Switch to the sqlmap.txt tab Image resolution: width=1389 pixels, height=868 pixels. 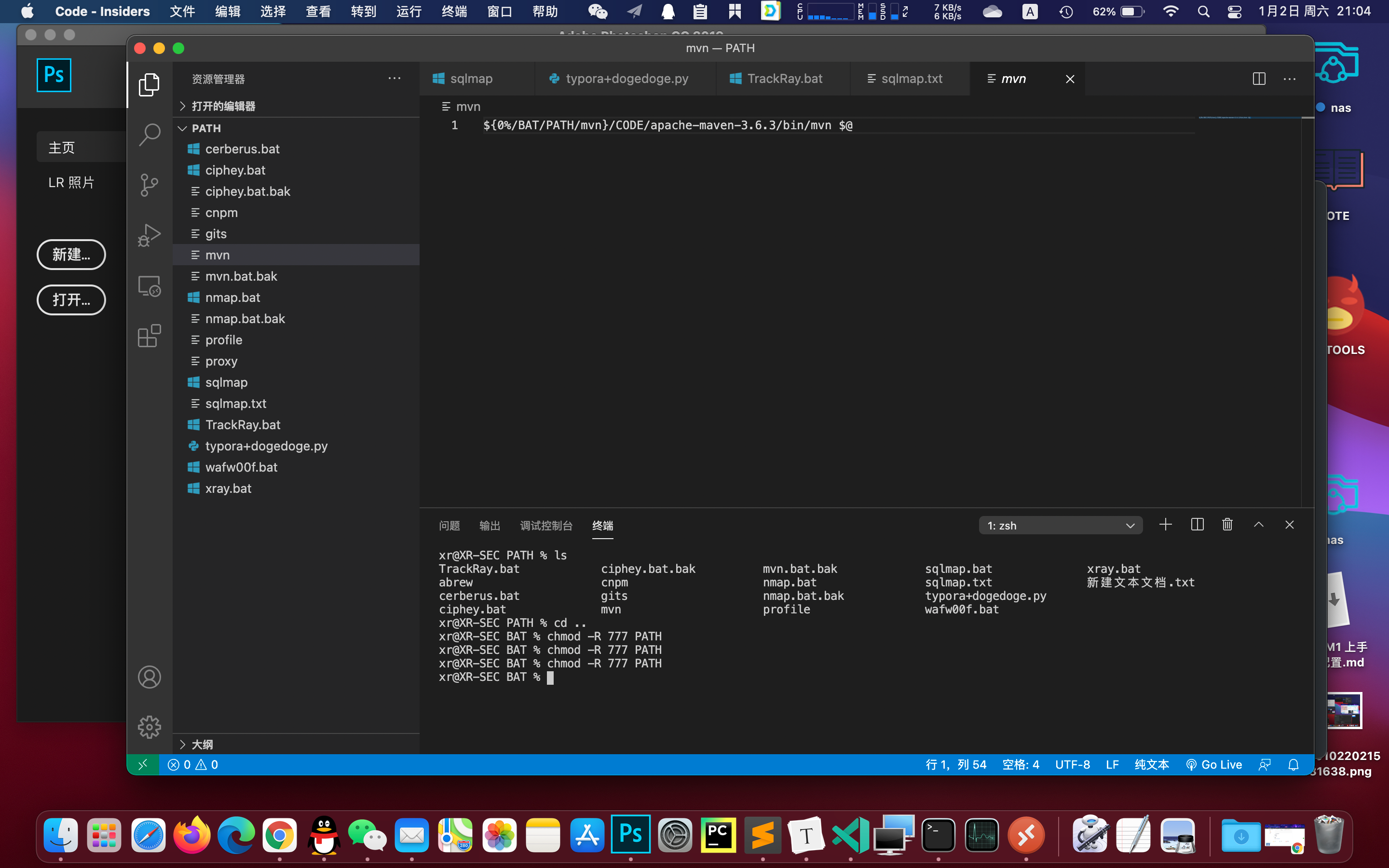pyautogui.click(x=910, y=79)
